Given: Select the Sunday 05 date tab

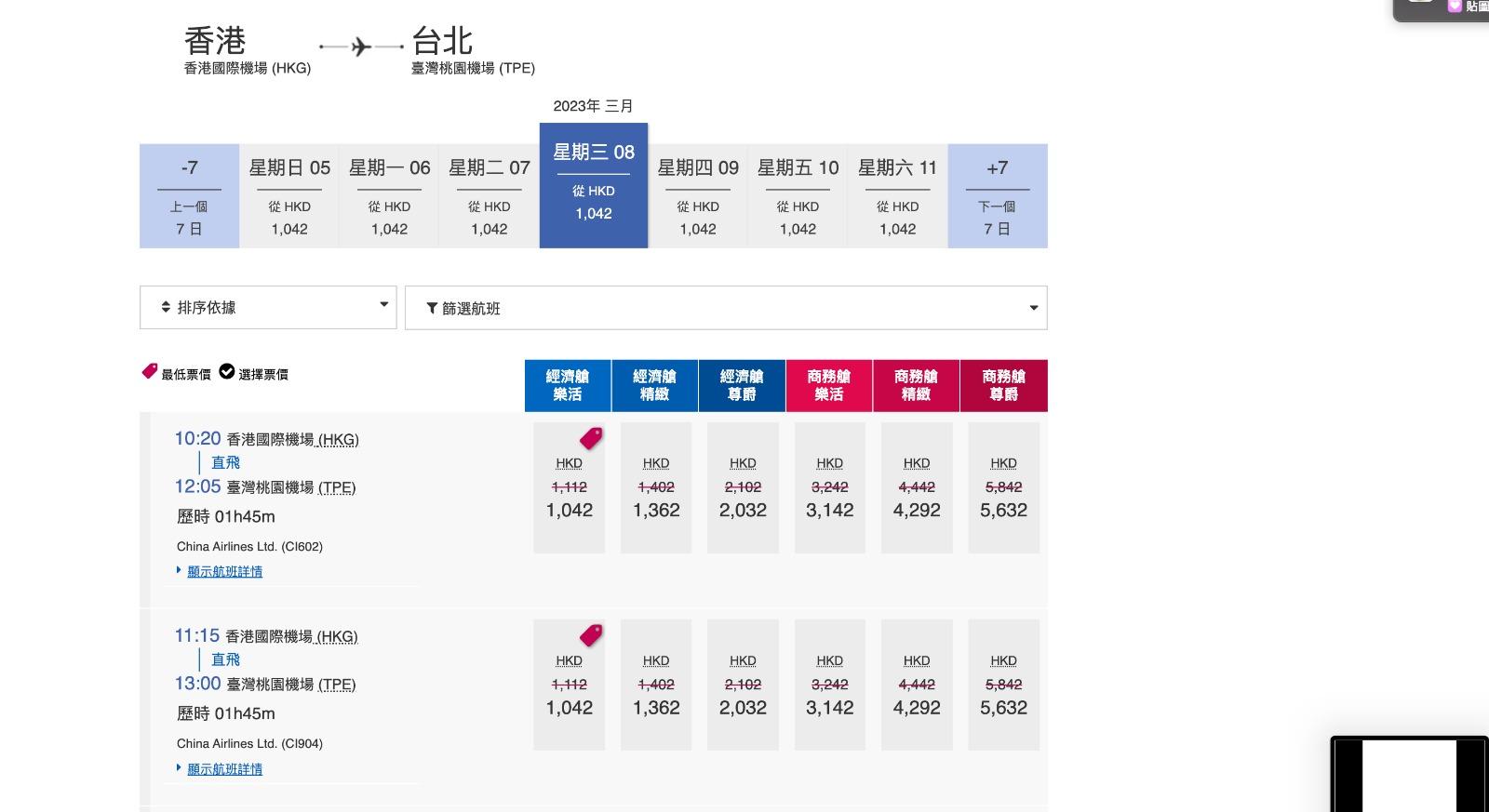Looking at the screenshot, I should [x=289, y=196].
